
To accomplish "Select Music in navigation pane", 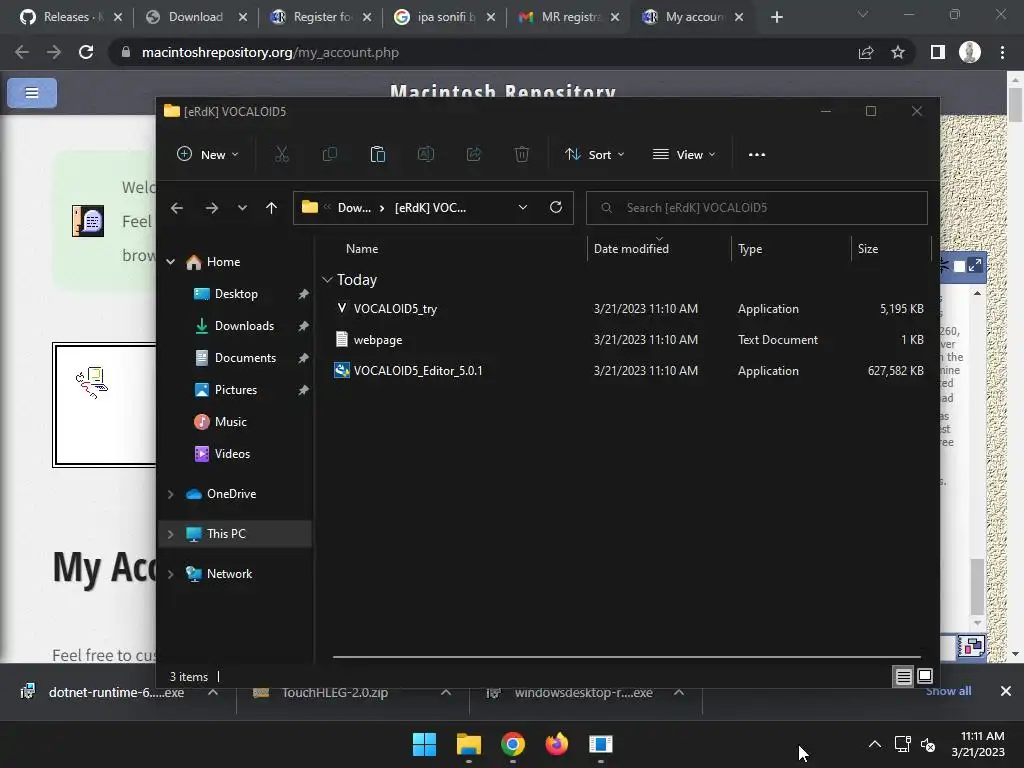I will [231, 422].
